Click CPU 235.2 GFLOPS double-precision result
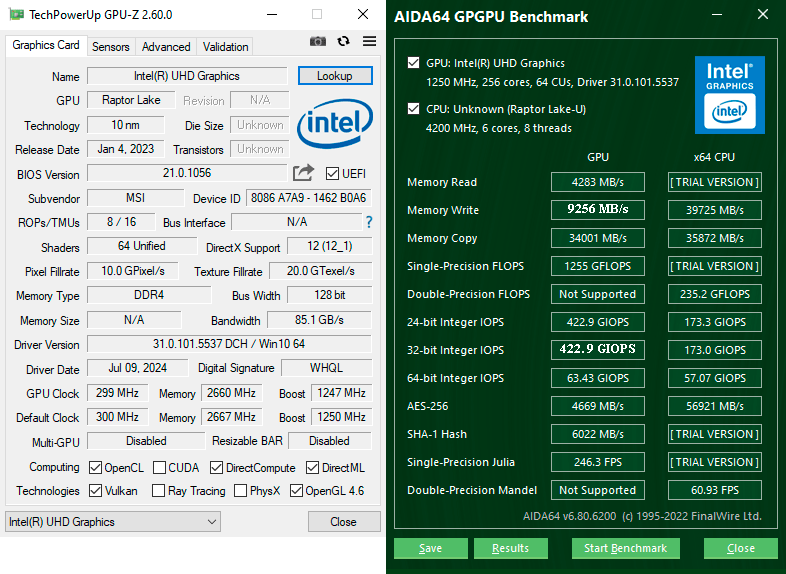 (x=715, y=294)
